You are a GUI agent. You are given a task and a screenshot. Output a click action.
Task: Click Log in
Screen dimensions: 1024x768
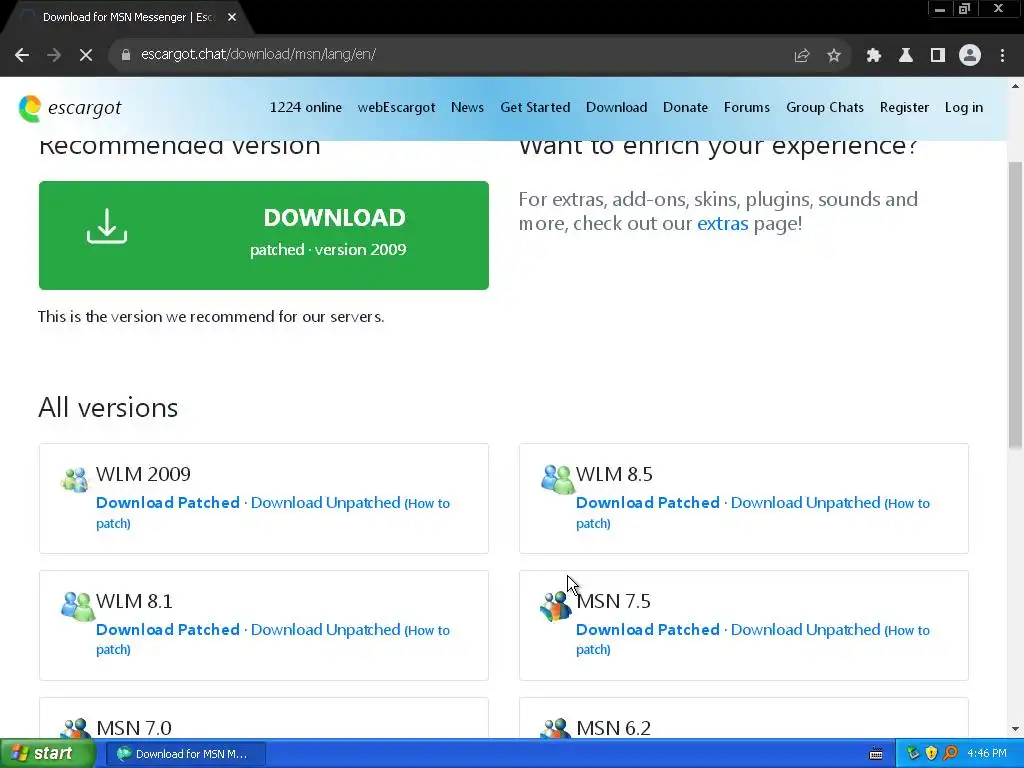[963, 108]
